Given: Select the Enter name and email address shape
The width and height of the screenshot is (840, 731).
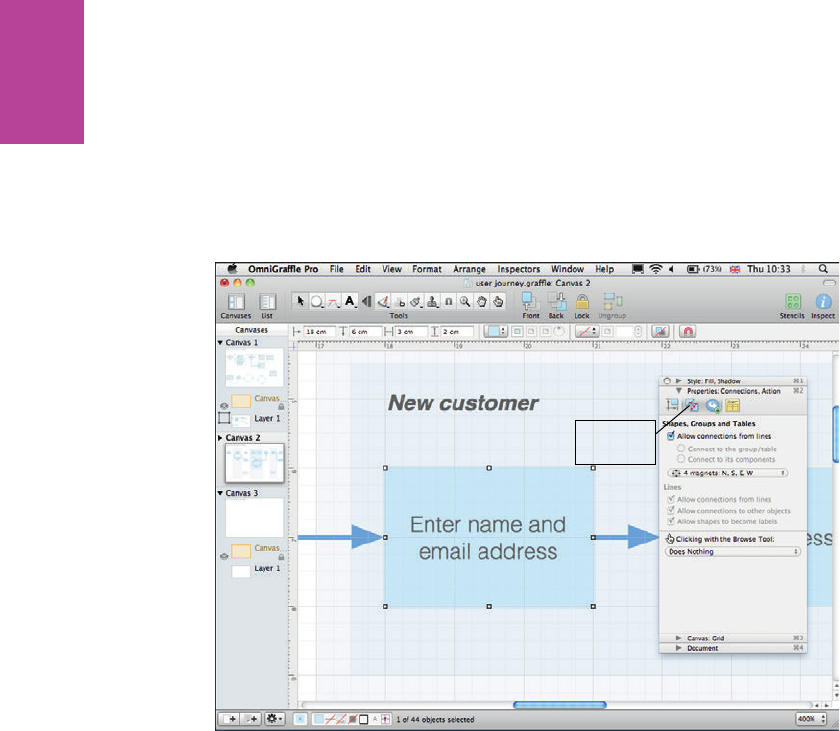Looking at the screenshot, I should (x=489, y=537).
